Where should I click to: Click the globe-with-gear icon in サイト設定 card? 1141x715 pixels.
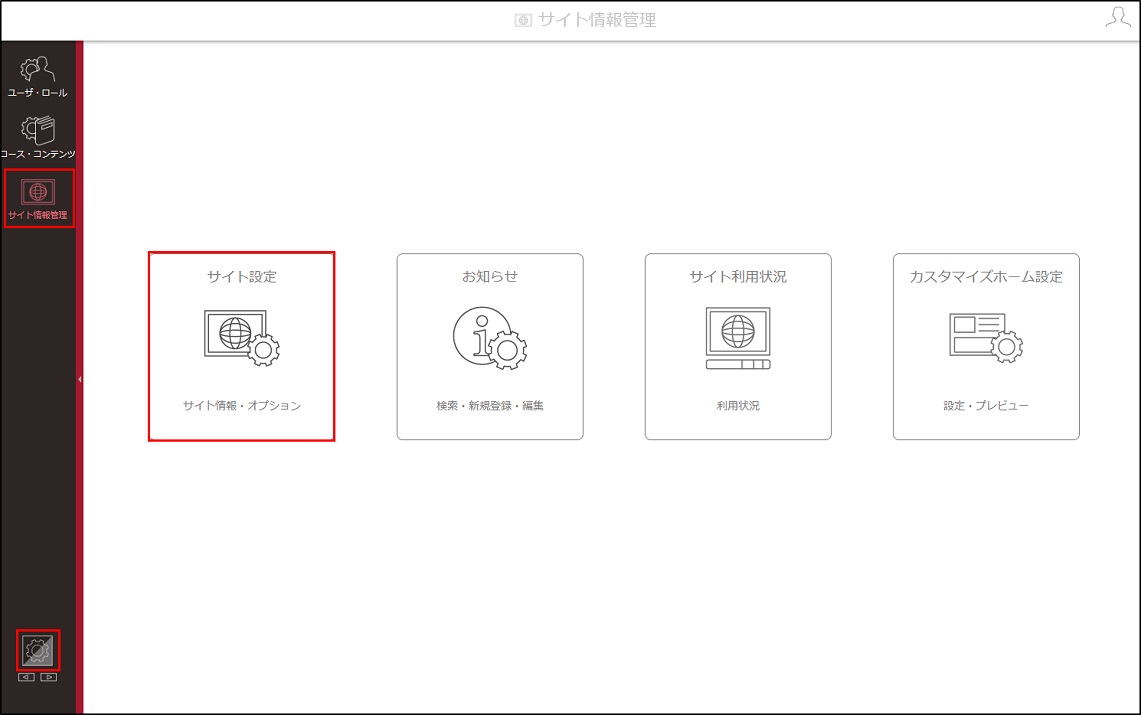tap(242, 337)
